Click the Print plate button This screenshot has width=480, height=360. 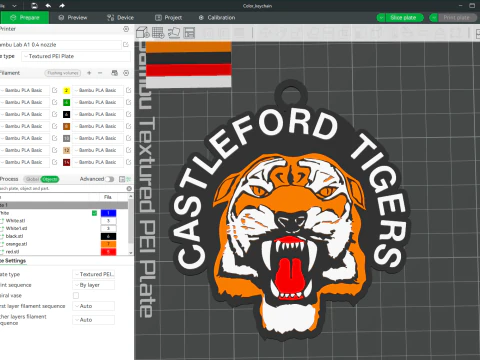[x=456, y=18]
